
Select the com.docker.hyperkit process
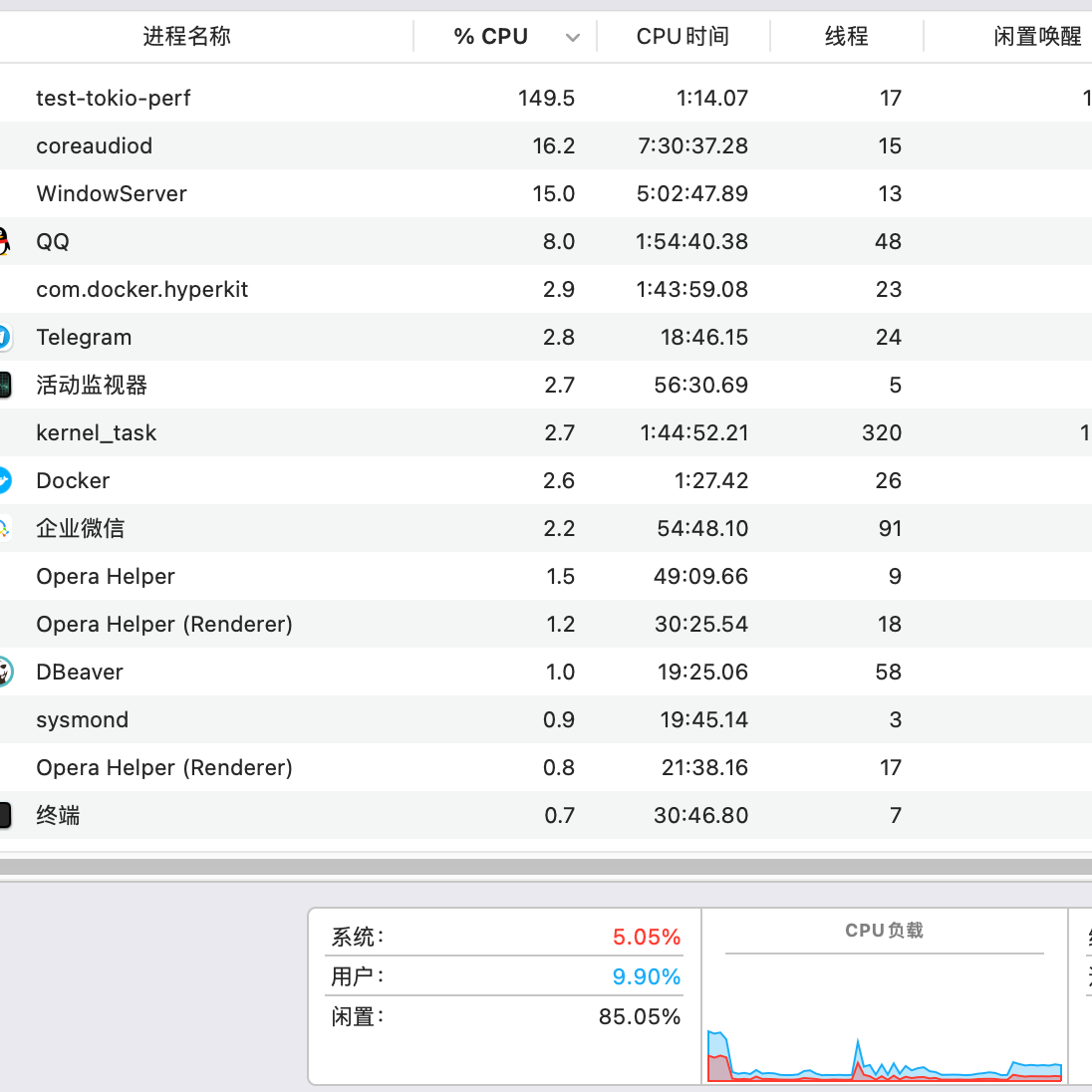(142, 290)
